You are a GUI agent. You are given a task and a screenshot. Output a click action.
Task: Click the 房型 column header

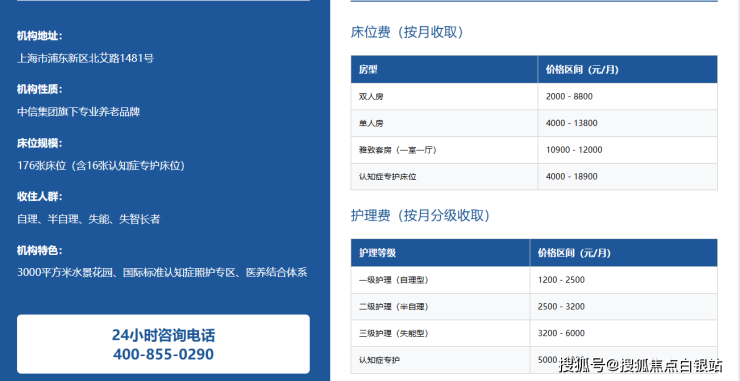coord(444,69)
